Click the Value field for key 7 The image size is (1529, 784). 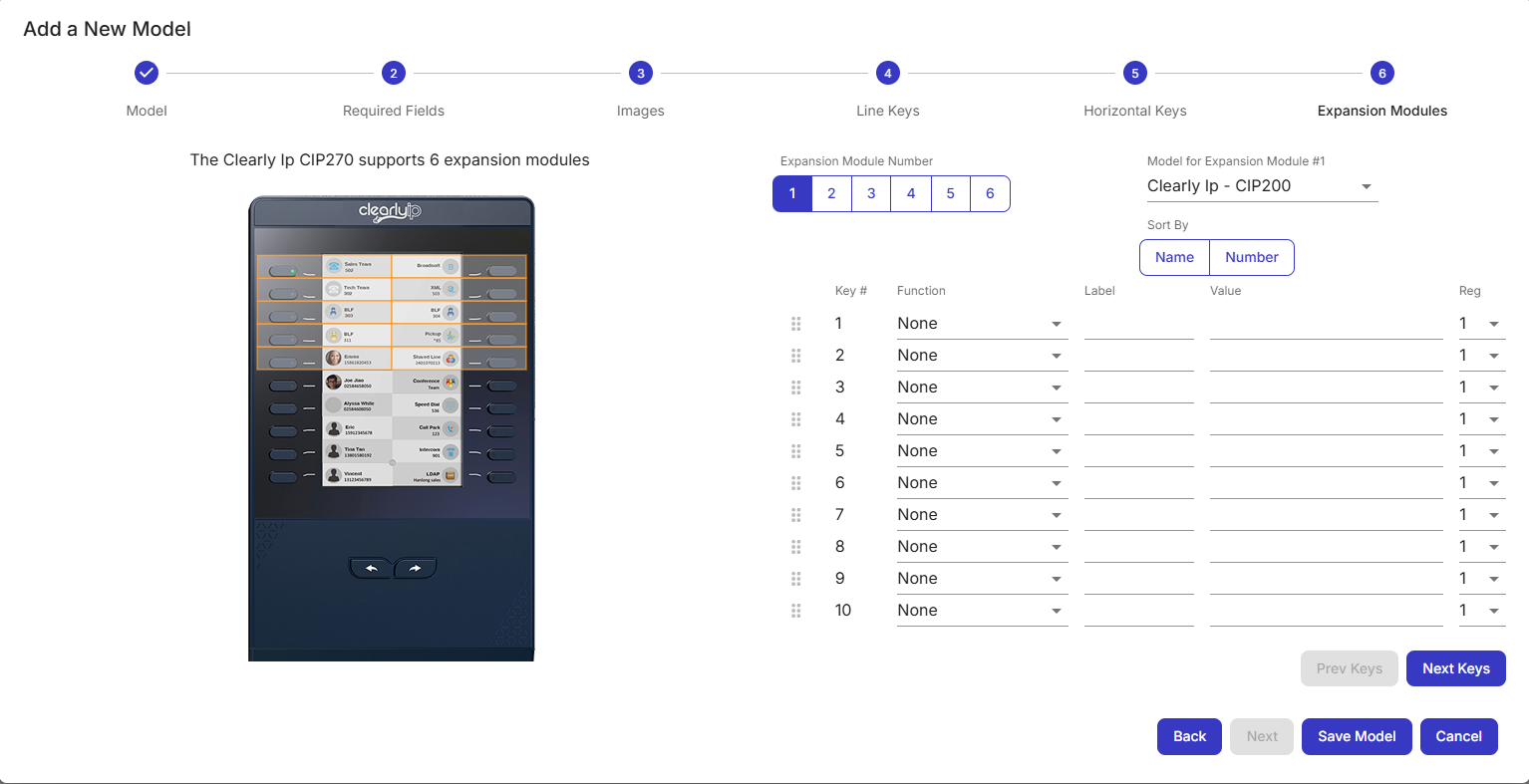coord(1327,515)
